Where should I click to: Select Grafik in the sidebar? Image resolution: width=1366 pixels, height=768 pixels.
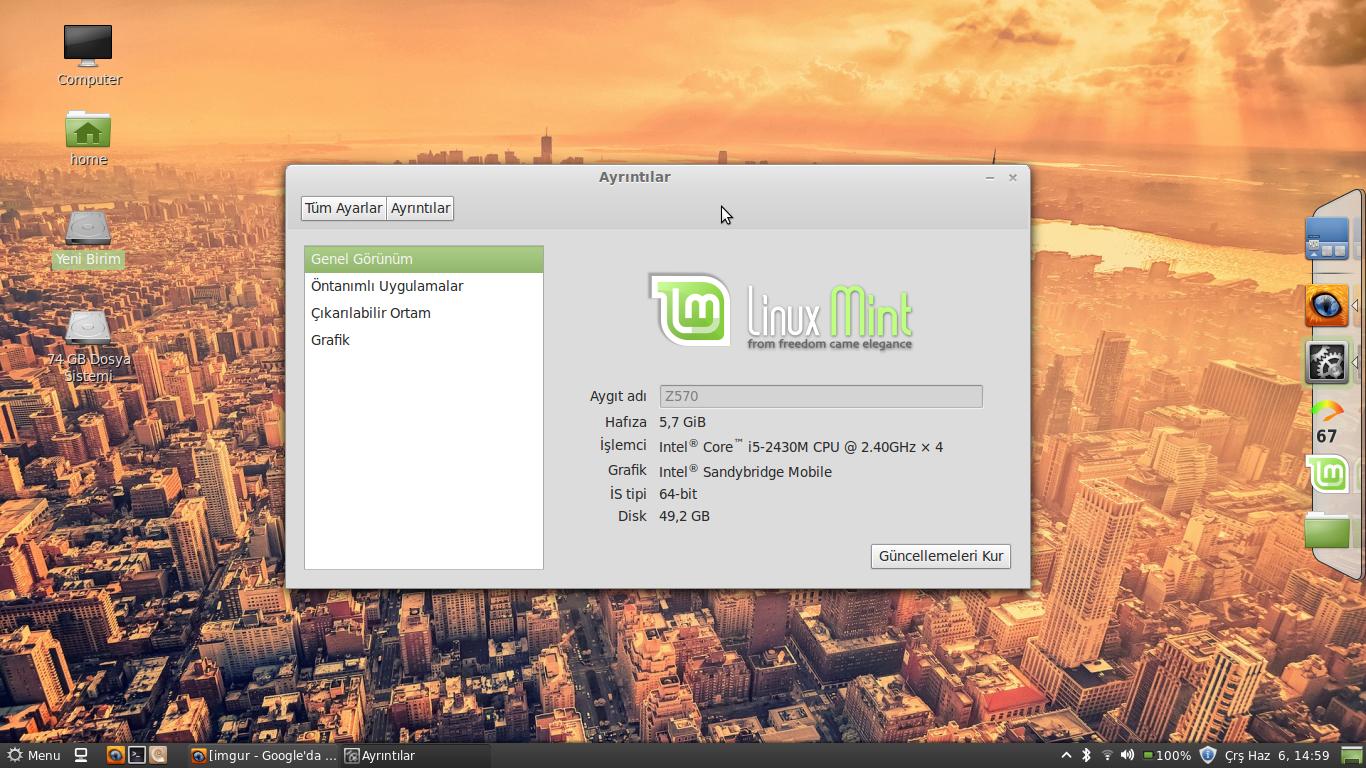point(424,340)
